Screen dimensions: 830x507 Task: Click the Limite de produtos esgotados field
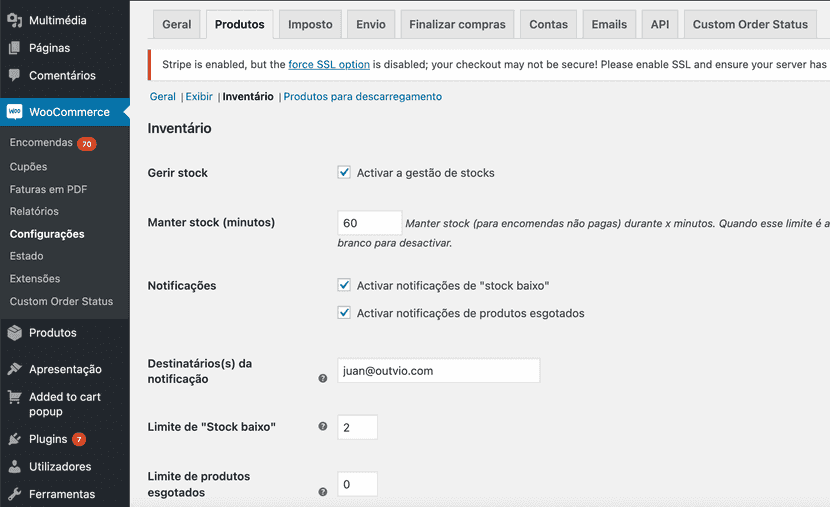[x=357, y=485]
